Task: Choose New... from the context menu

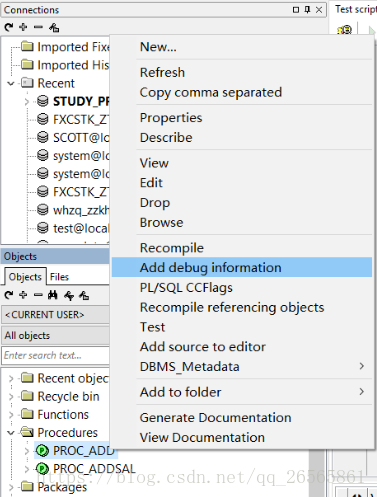Action: [x=242, y=47]
